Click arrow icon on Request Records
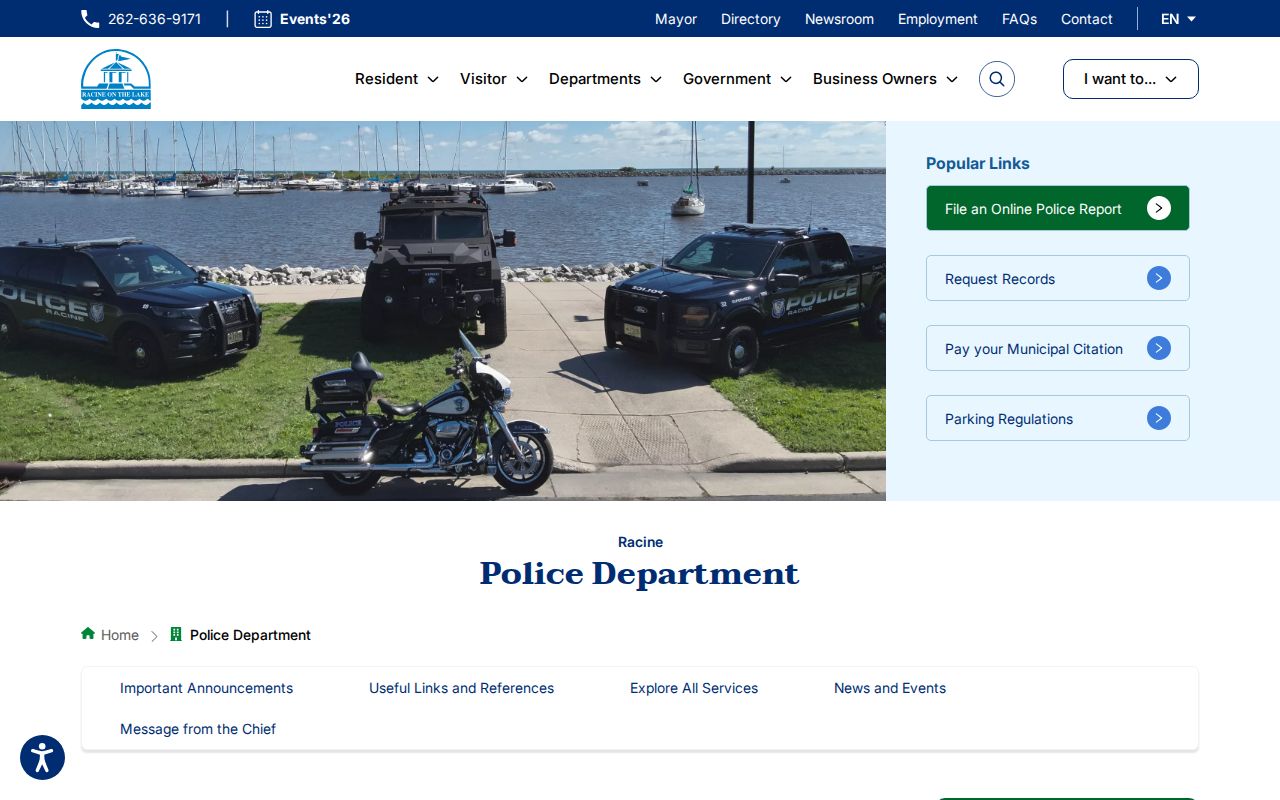Viewport: 1280px width, 800px height. (1159, 278)
